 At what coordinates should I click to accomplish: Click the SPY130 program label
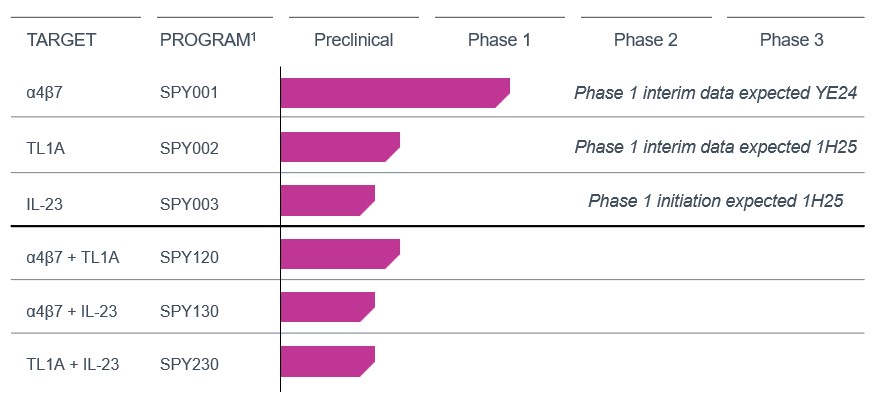(189, 311)
